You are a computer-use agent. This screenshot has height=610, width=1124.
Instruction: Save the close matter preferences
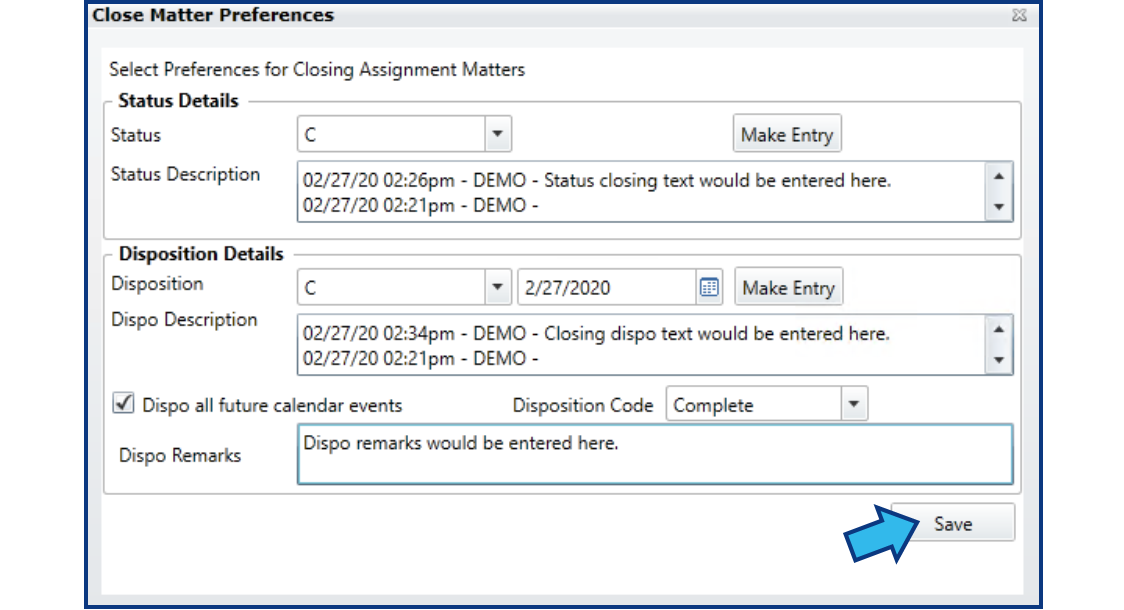953,523
